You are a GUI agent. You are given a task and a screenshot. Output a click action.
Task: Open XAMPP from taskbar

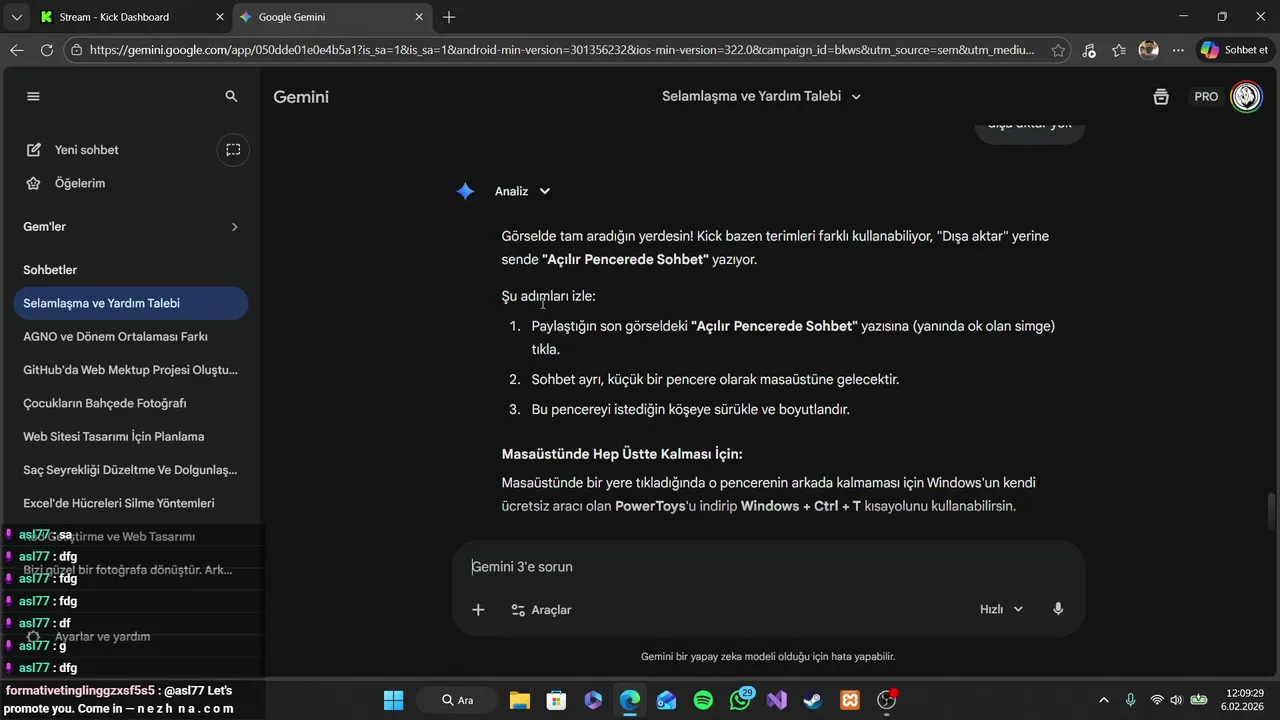(850, 700)
